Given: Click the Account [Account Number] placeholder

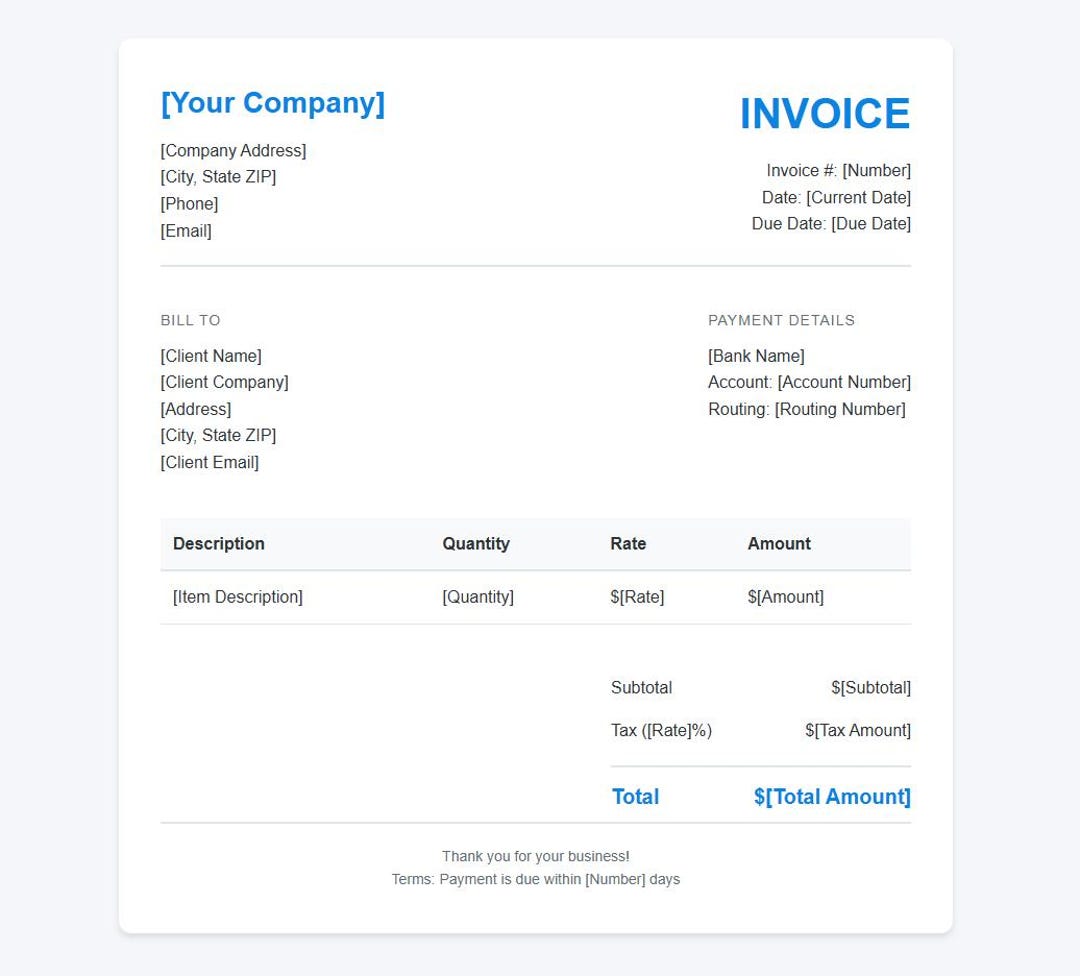Looking at the screenshot, I should [808, 382].
